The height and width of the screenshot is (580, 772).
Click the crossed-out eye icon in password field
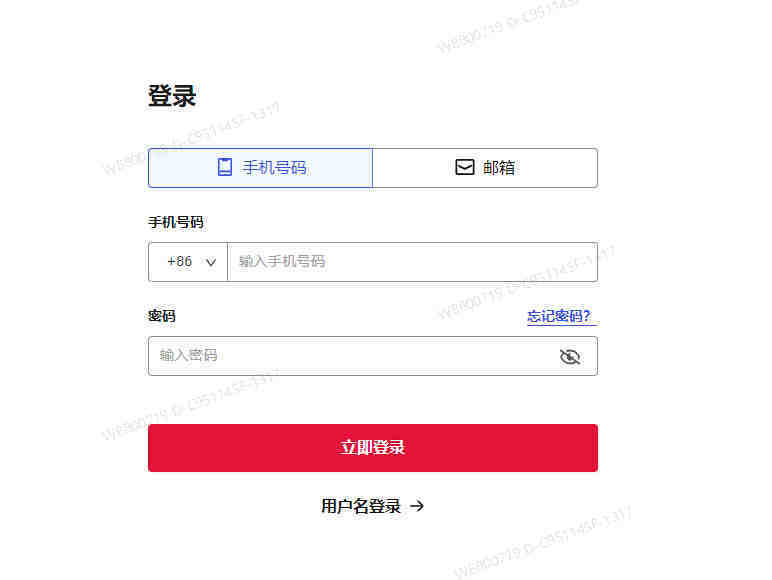coord(570,356)
